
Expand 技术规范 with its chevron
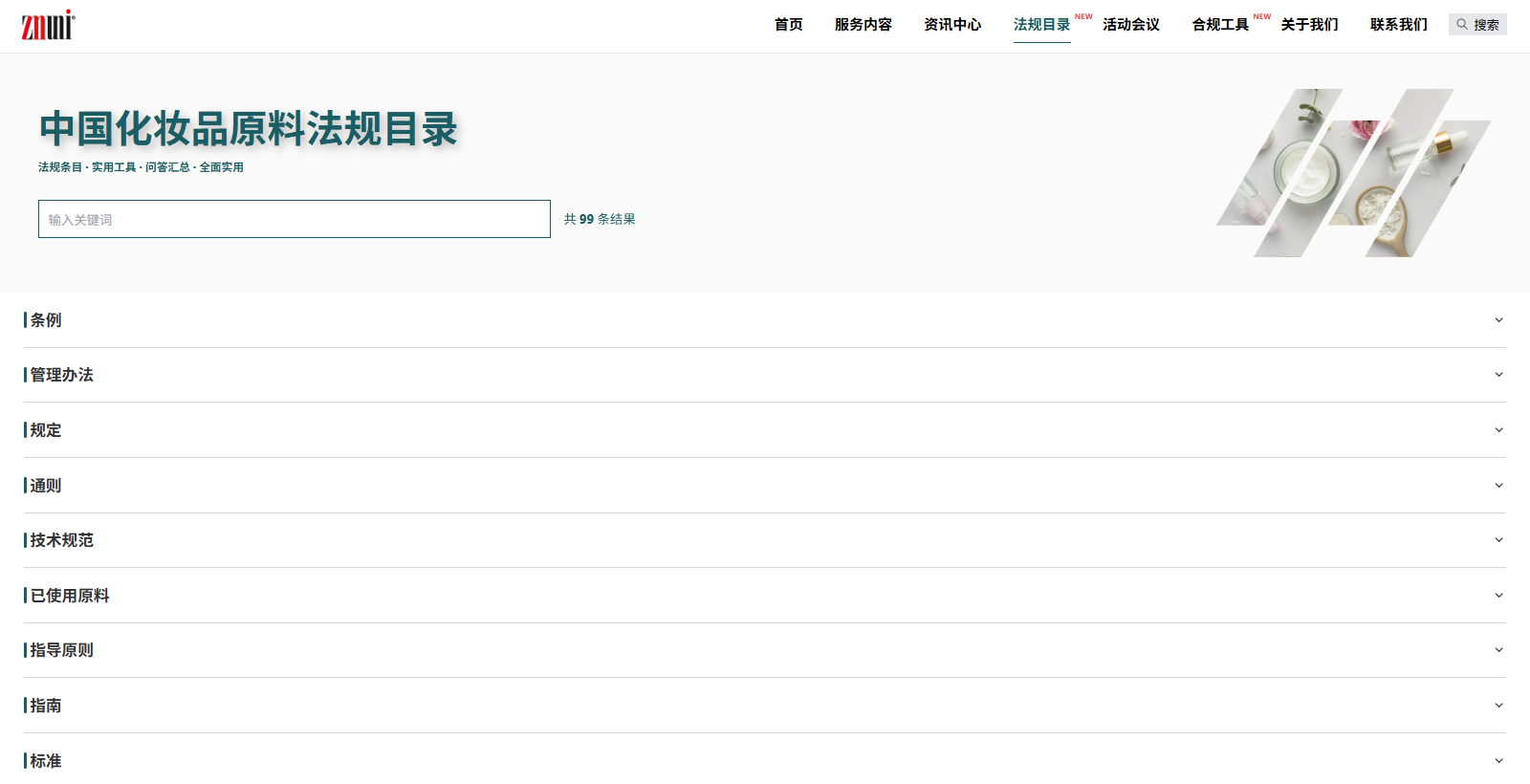(x=1498, y=540)
